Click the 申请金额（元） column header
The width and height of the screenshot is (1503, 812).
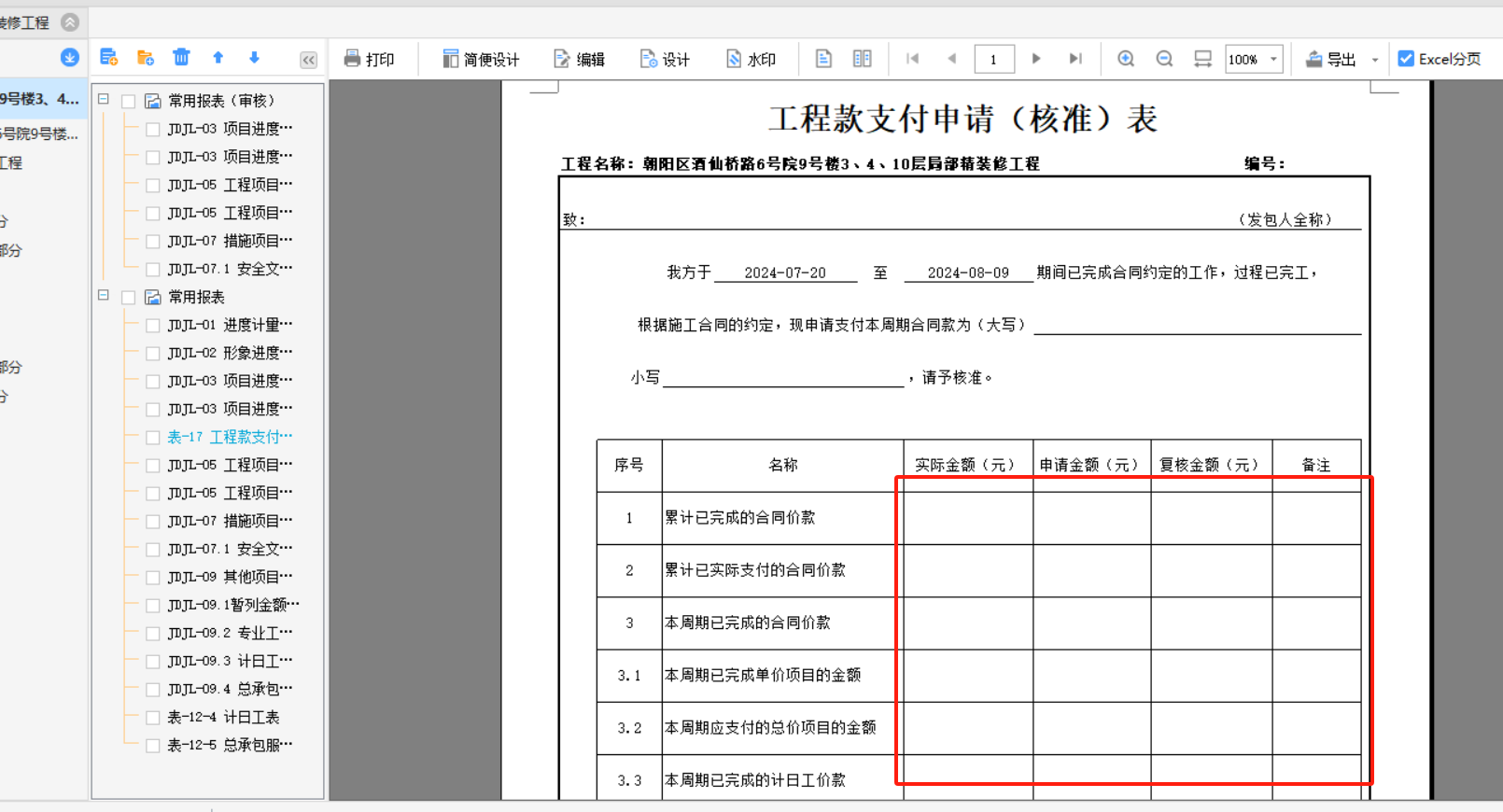coord(1091,465)
